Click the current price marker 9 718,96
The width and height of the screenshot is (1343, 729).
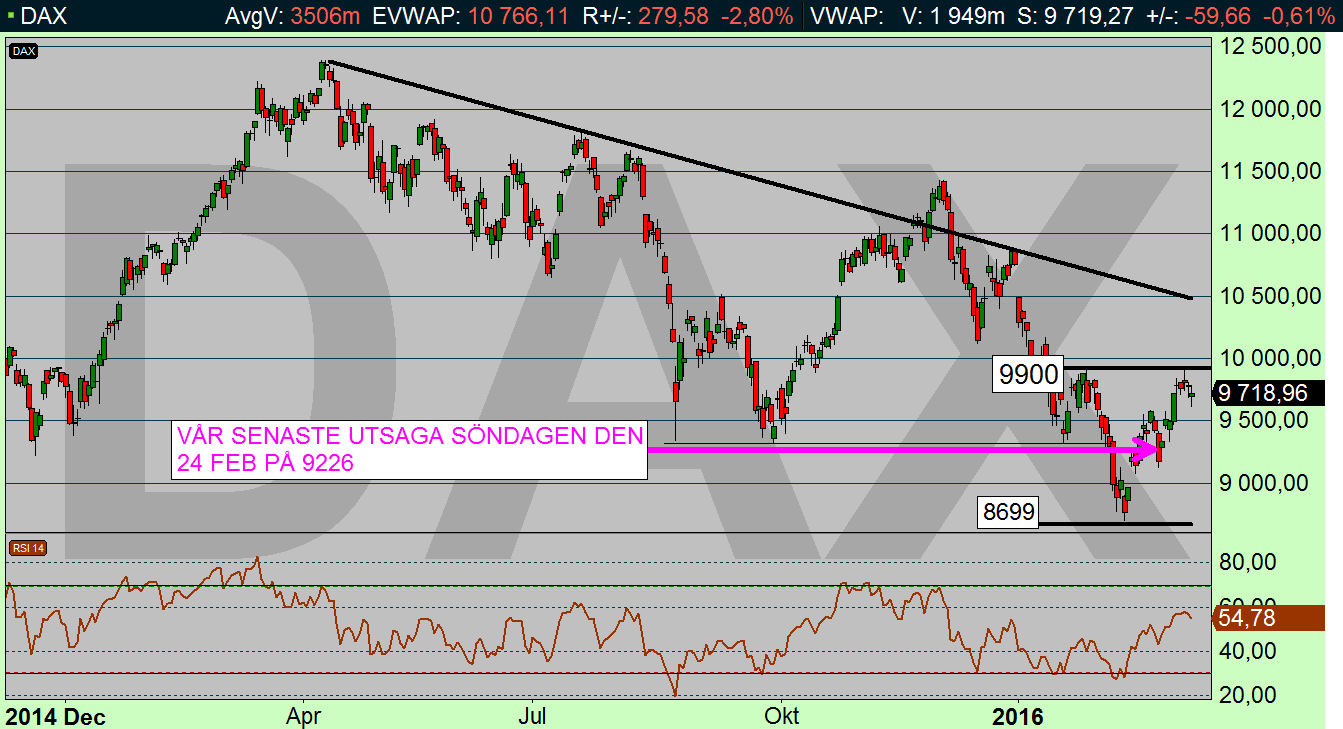[1267, 393]
